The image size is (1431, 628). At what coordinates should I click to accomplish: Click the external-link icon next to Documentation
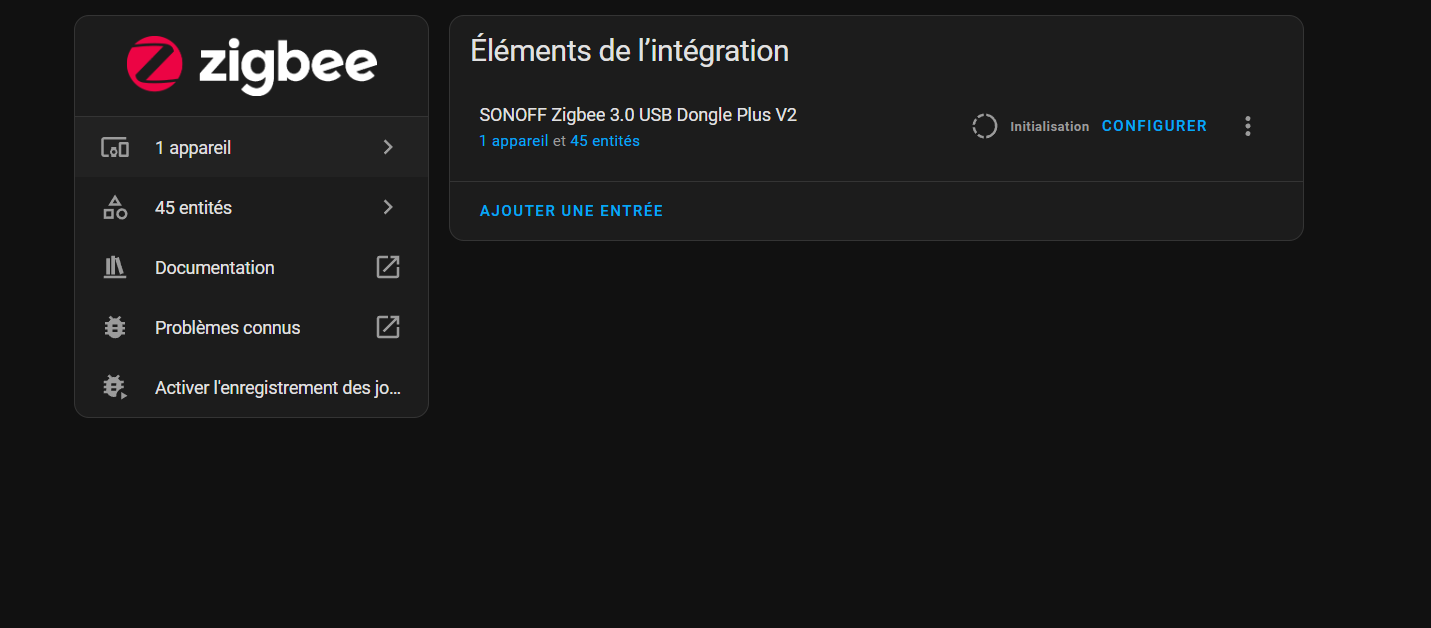click(x=388, y=267)
